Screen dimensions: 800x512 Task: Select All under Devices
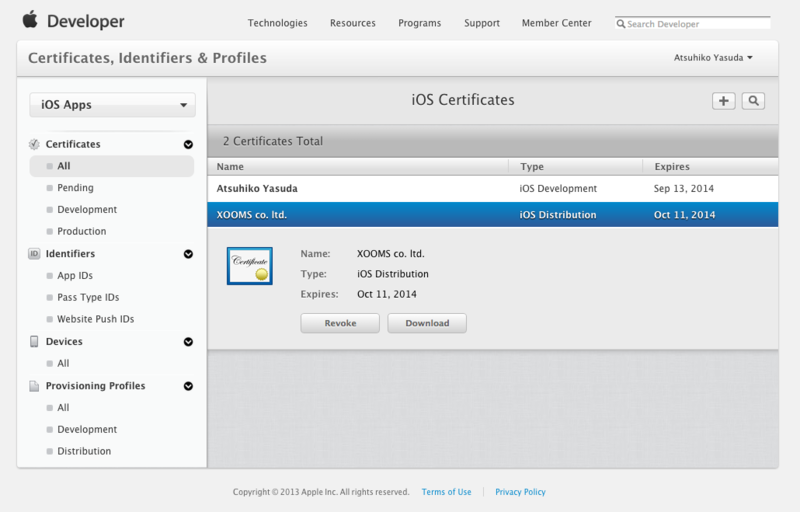tap(63, 363)
